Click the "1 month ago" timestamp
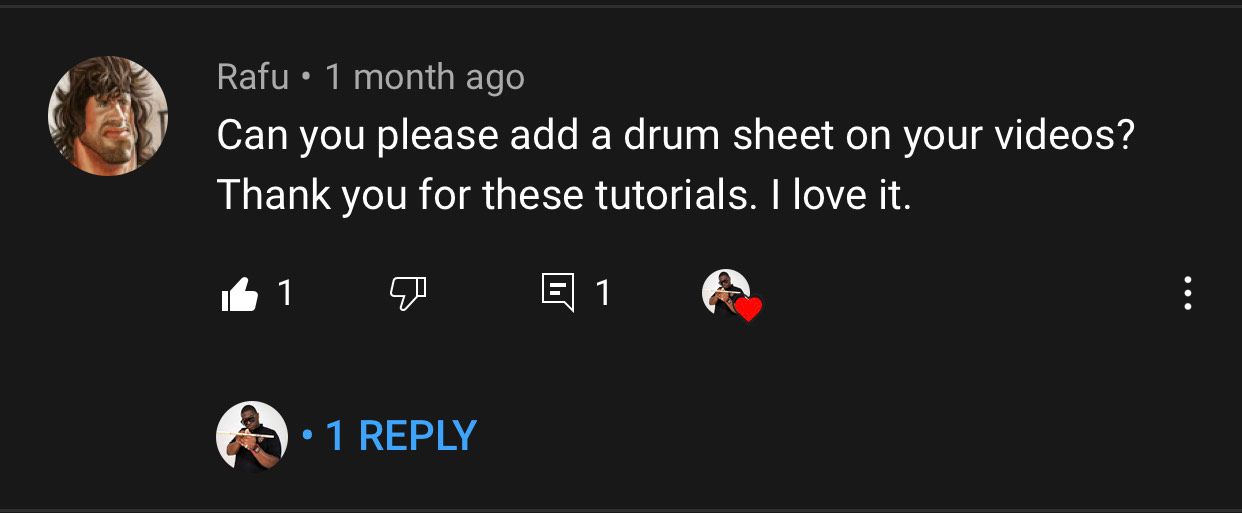This screenshot has width=1242, height=513. point(425,77)
